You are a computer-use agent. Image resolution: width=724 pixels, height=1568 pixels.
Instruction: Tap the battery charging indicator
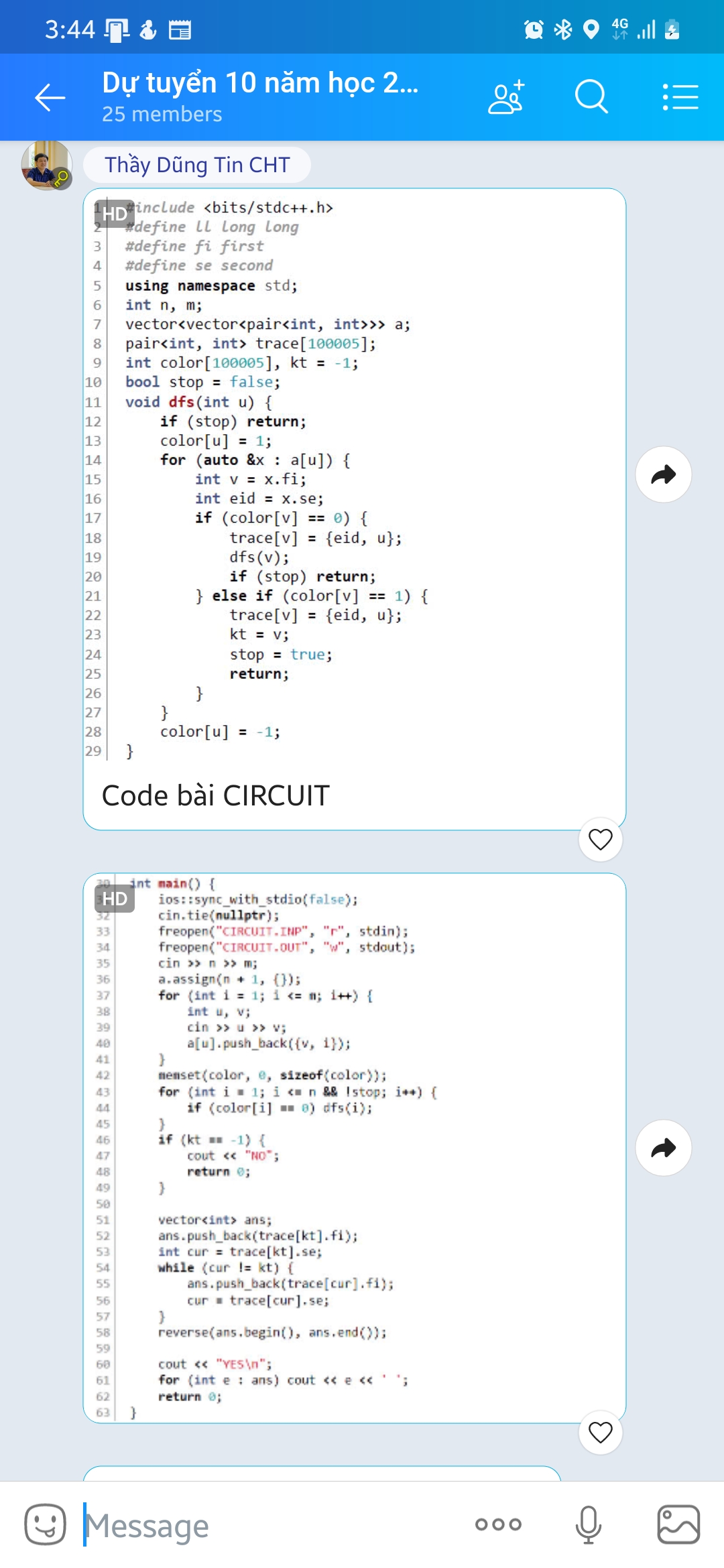(672, 29)
